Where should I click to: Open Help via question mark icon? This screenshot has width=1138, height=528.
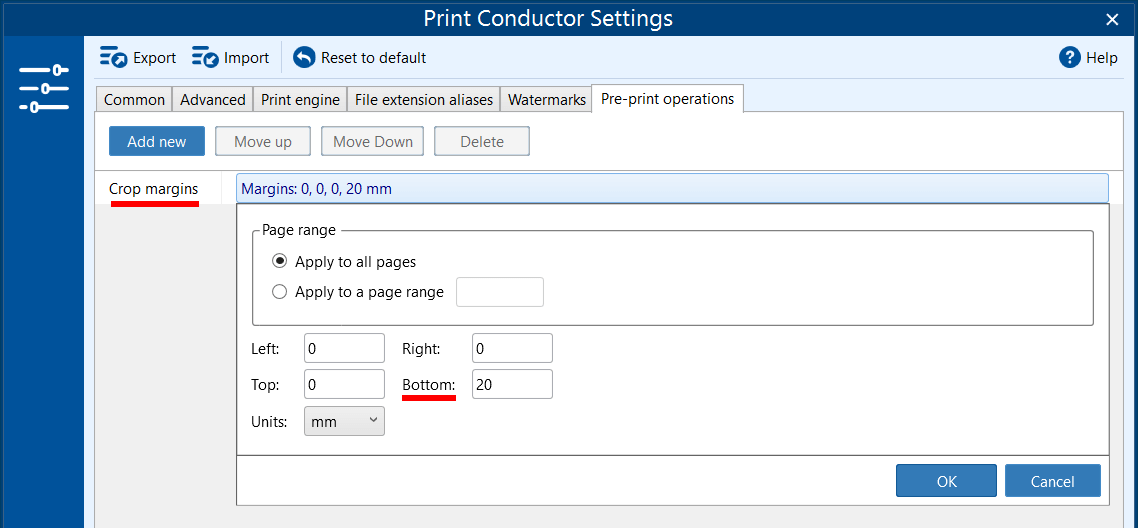click(1070, 58)
